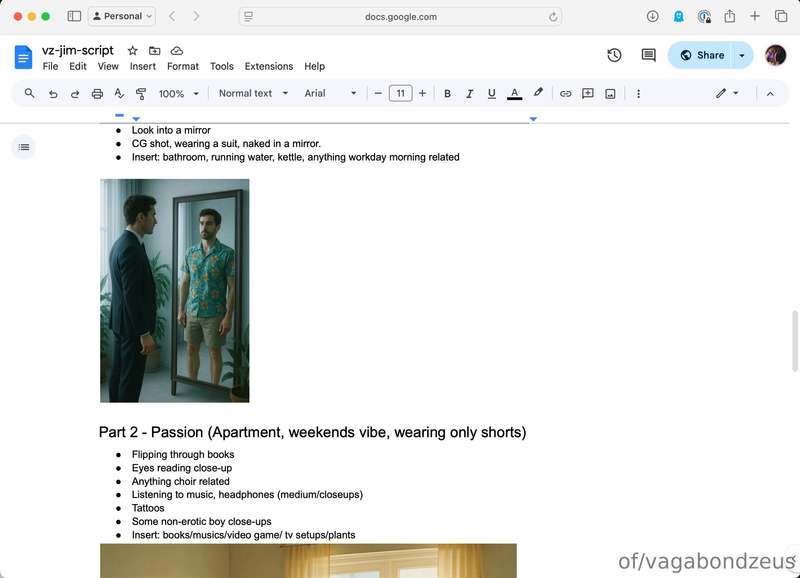
Task: Add a comment from toolbar
Action: pyautogui.click(x=588, y=93)
